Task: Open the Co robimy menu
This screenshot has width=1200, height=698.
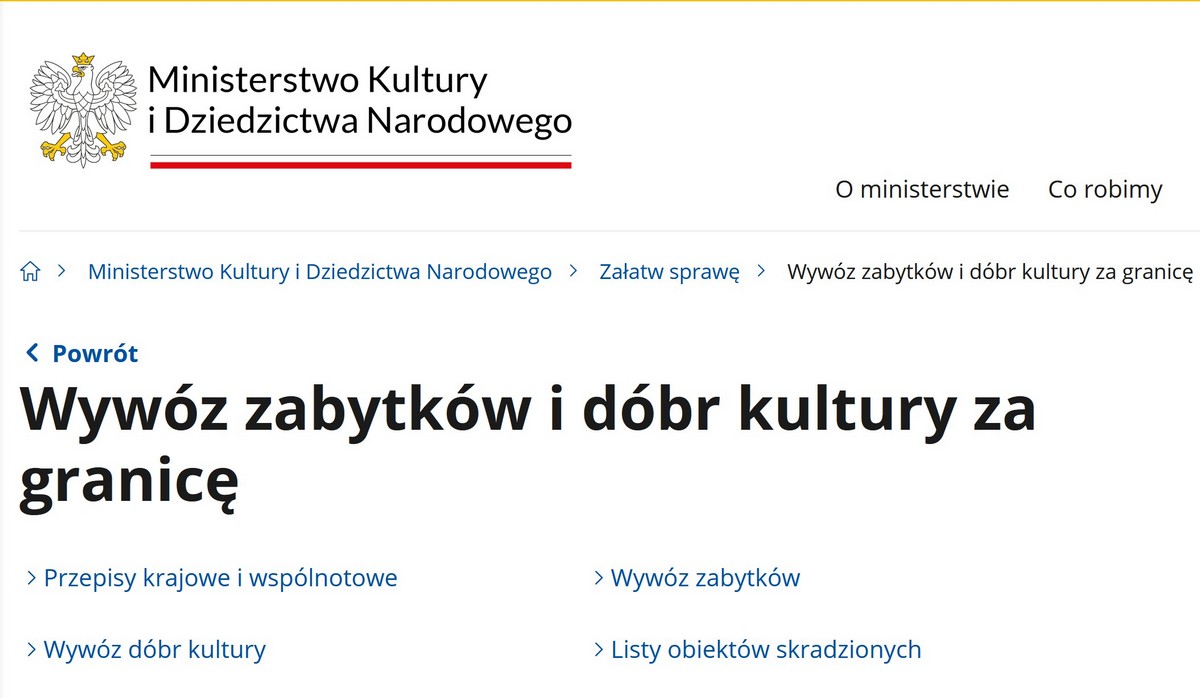Action: [1105, 189]
